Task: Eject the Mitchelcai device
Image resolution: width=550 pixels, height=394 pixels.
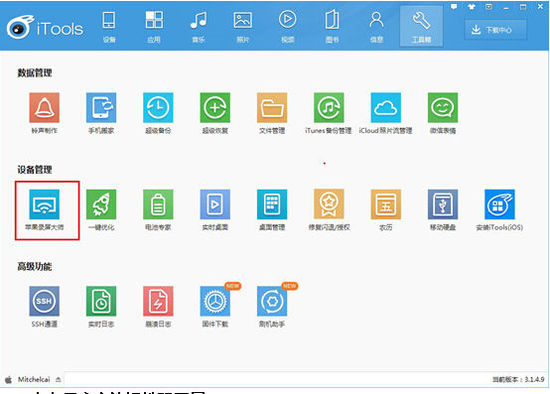Action: click(x=58, y=380)
